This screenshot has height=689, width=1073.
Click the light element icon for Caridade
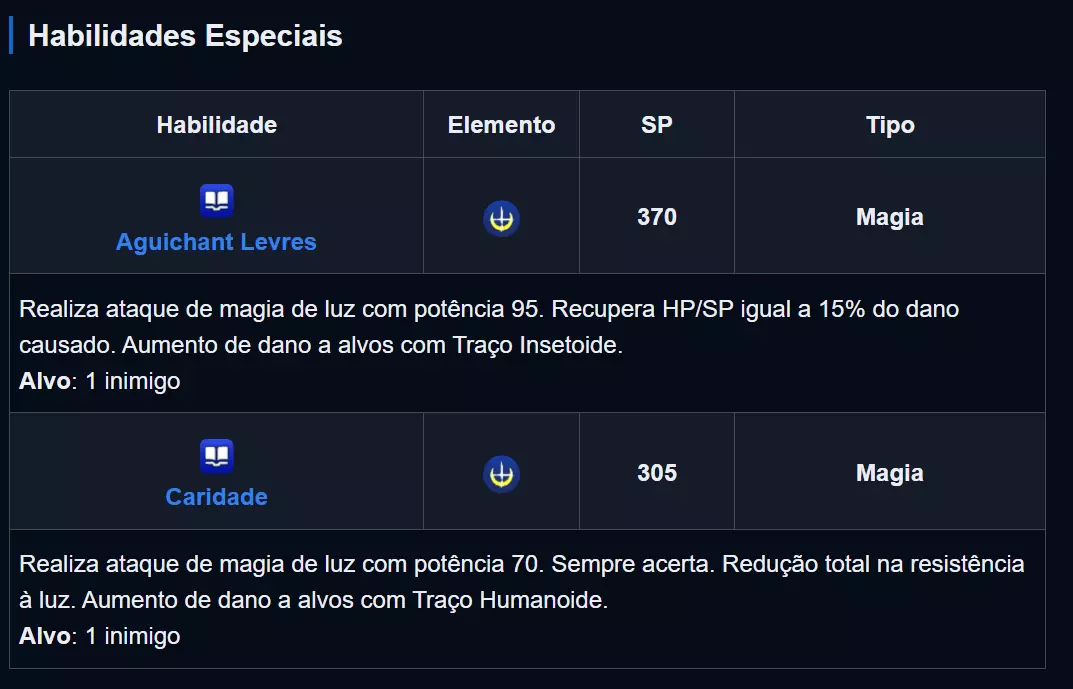click(501, 473)
